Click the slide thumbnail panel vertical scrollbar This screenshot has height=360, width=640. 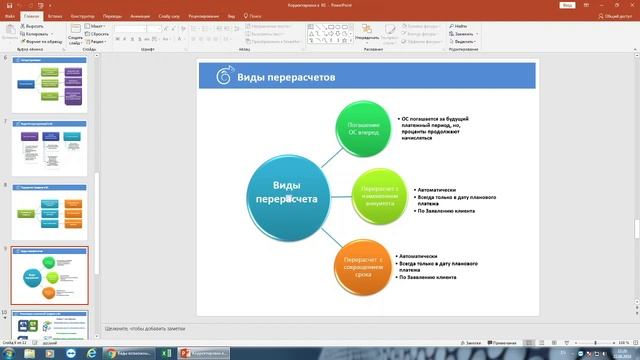(x=97, y=223)
